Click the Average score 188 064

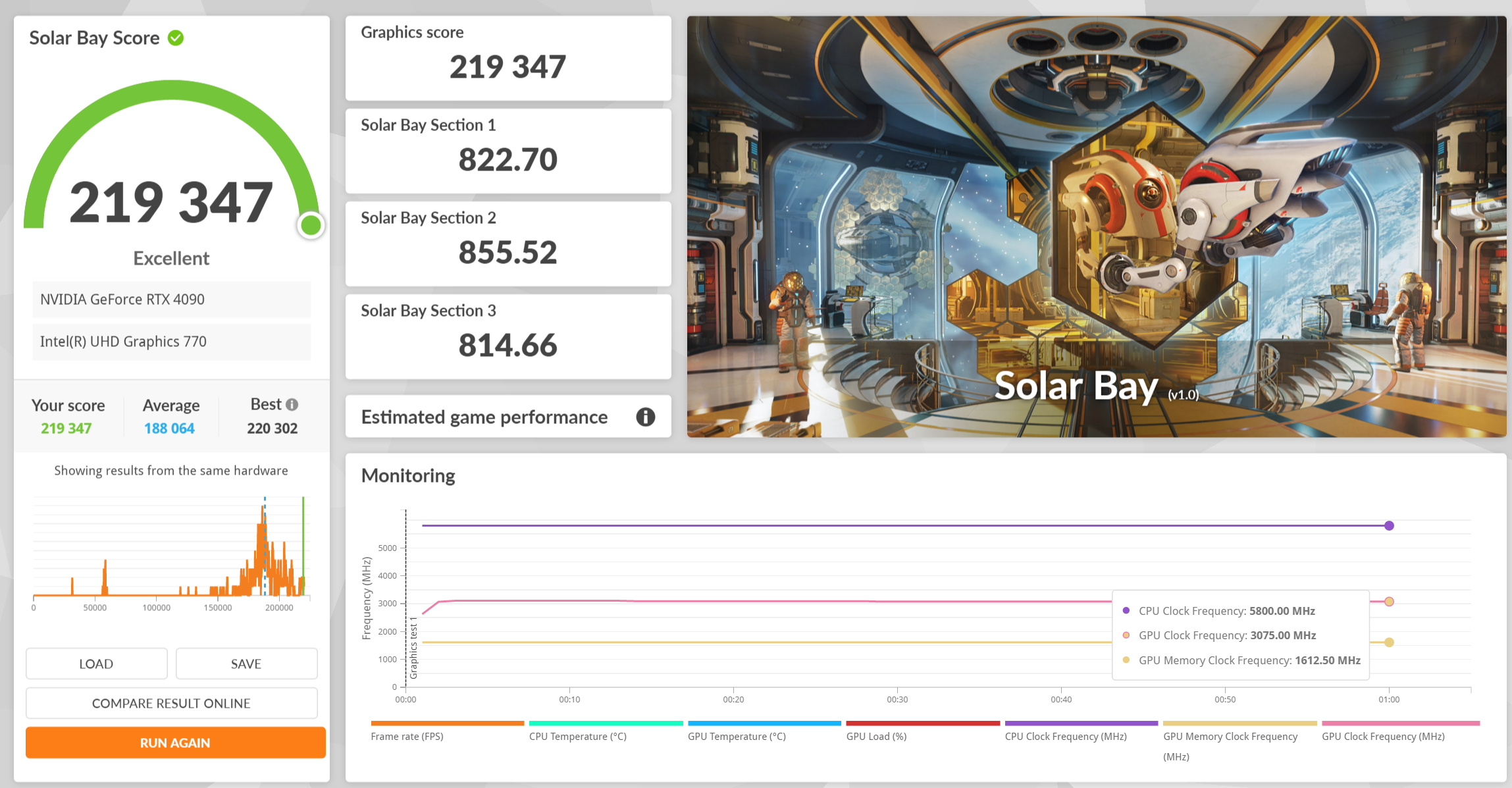coord(169,429)
